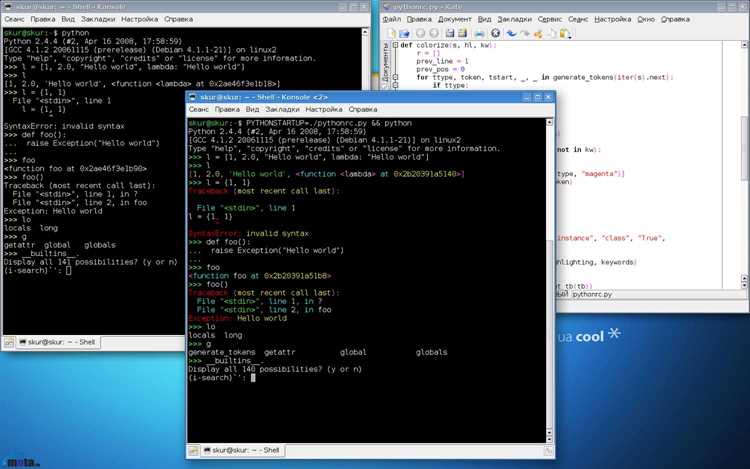Open Сервис menu in Kate

coord(550,19)
